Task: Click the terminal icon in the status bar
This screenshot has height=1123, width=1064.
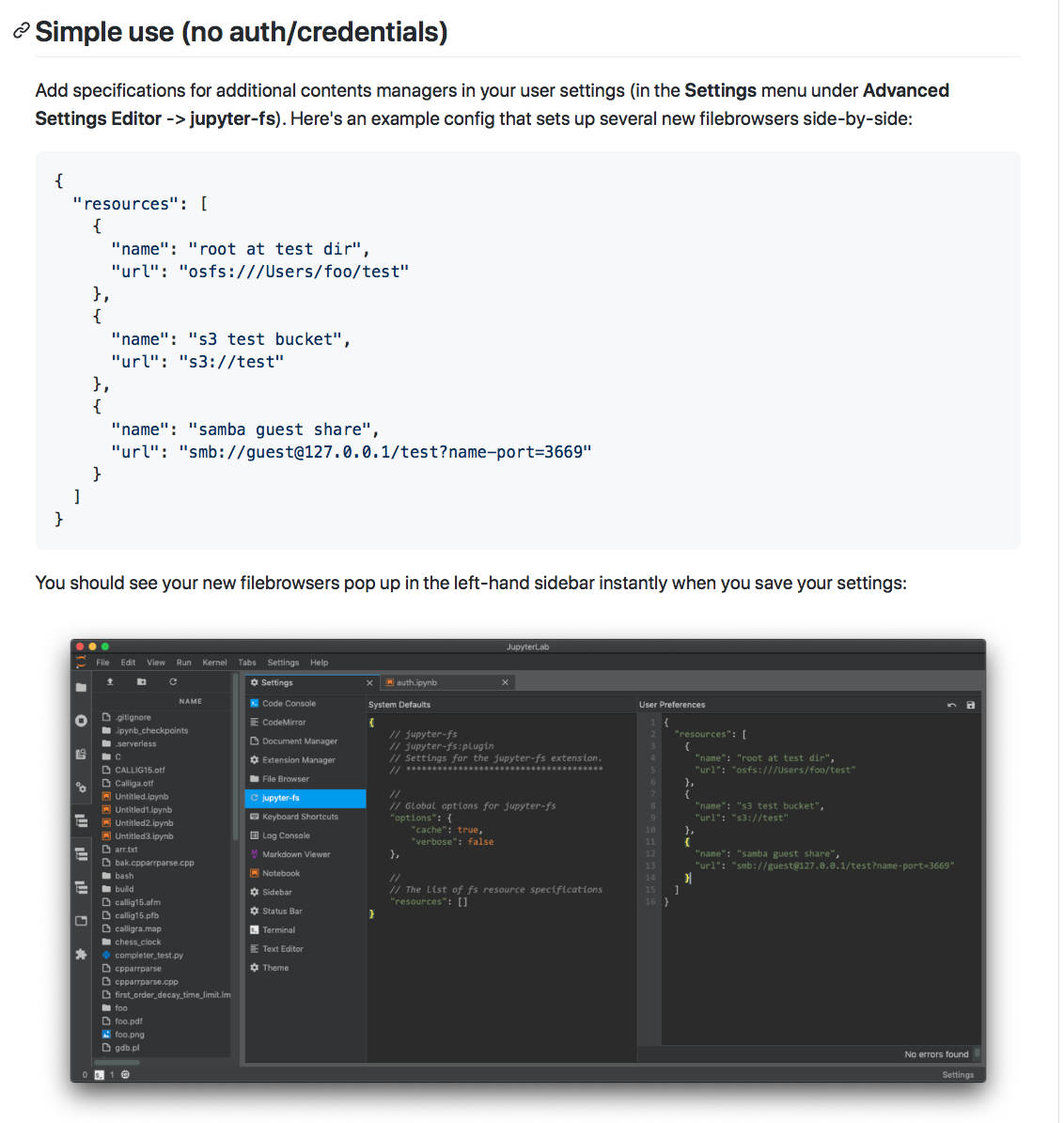Action: (x=99, y=1074)
